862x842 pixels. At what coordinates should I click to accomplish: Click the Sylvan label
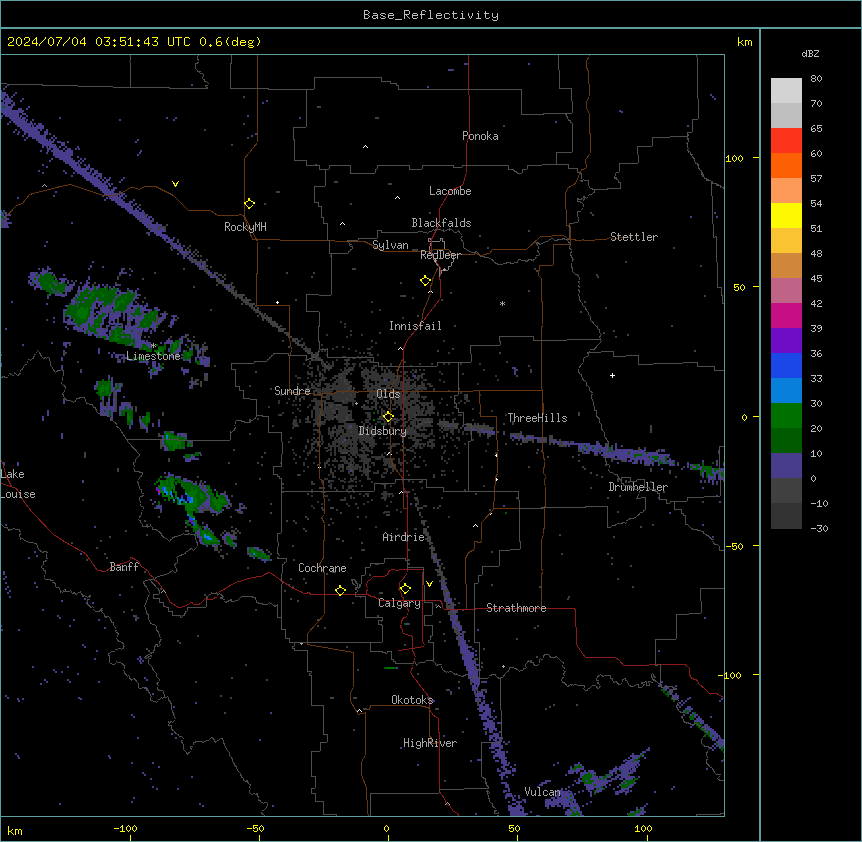coord(390,245)
